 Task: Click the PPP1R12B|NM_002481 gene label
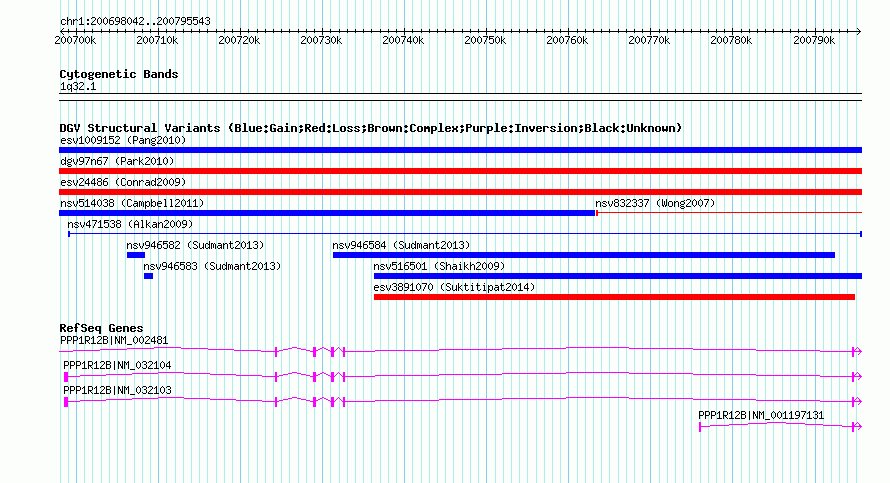click(x=114, y=341)
